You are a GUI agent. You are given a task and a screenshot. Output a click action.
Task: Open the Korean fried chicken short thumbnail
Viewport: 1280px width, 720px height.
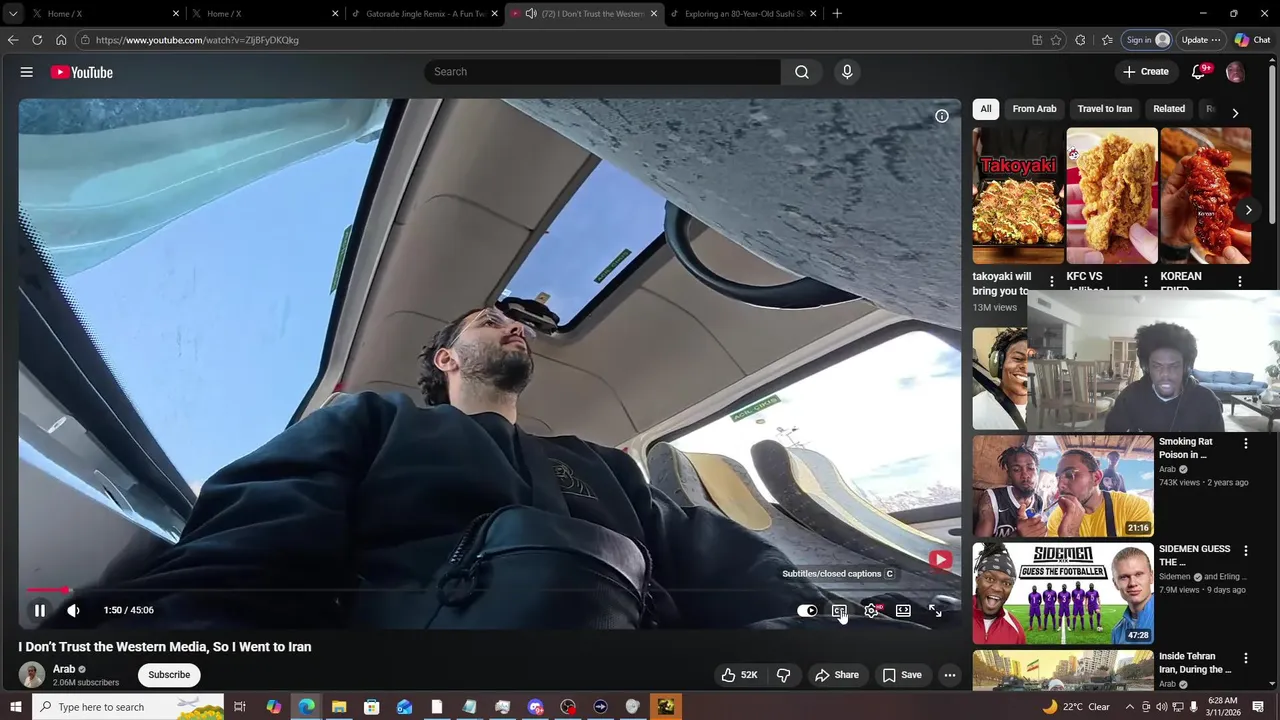[x=1206, y=196]
